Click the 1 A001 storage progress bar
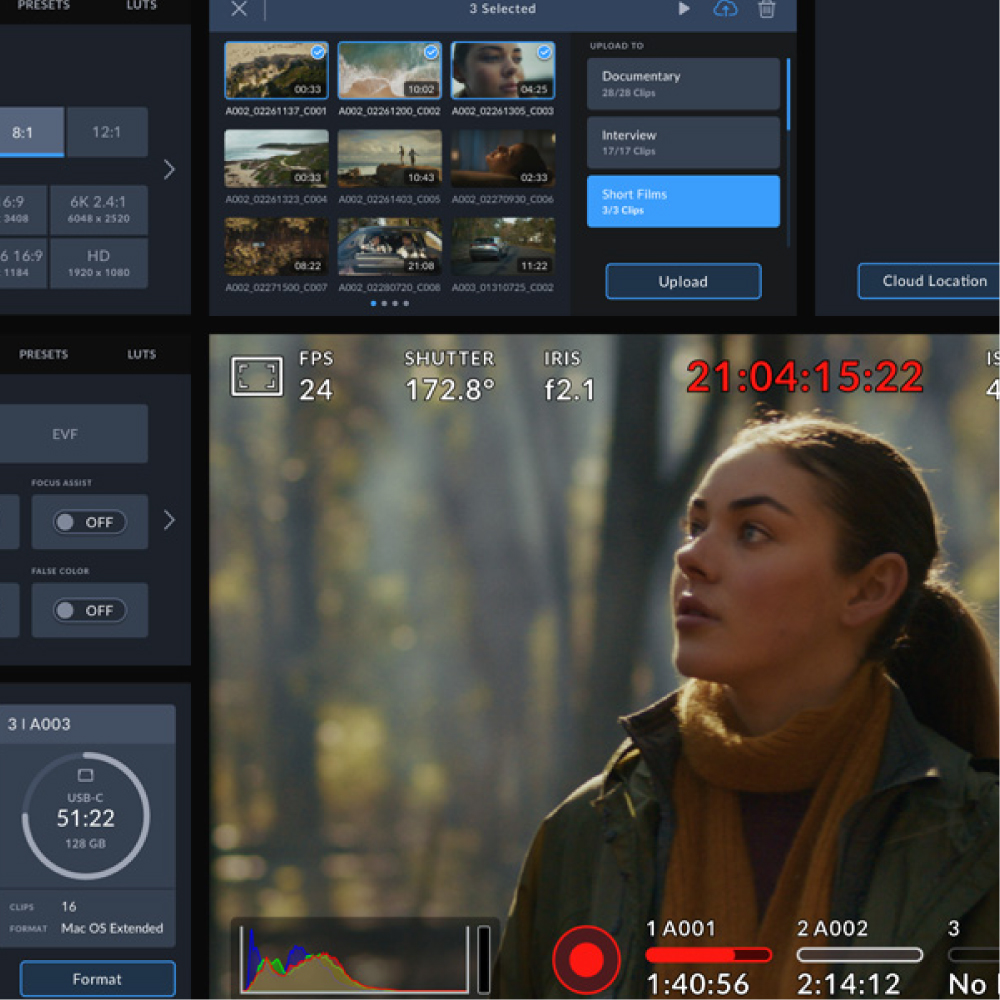The image size is (1000, 1000). [708, 955]
